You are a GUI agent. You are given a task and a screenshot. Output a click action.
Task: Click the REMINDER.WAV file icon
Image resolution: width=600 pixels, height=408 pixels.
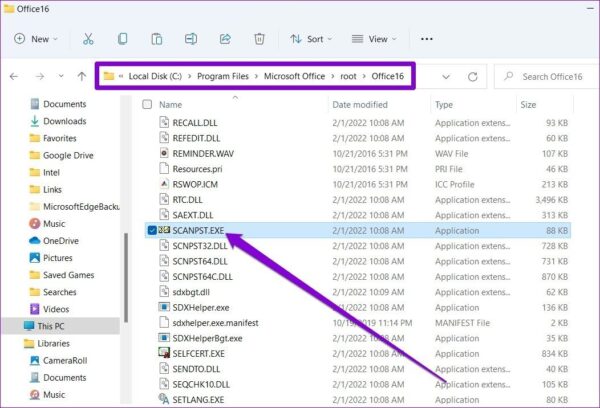click(164, 153)
